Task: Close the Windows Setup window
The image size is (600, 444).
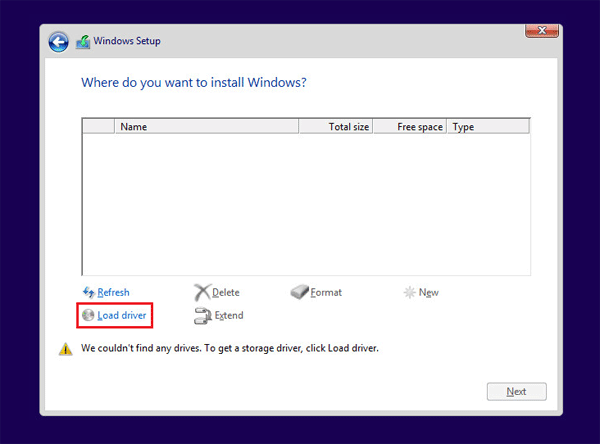Action: [542, 31]
